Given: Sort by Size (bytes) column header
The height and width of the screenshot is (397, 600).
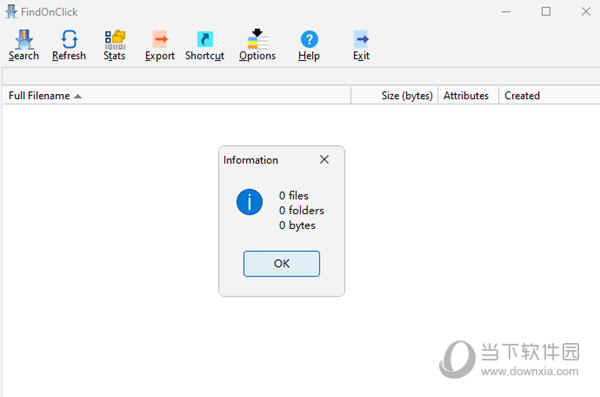Looking at the screenshot, I should click(394, 95).
